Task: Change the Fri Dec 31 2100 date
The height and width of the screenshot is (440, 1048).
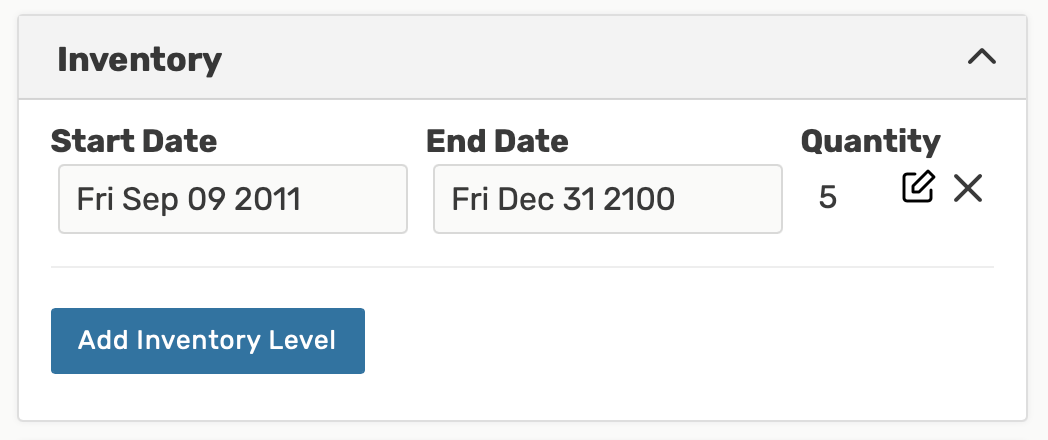Action: coord(607,199)
